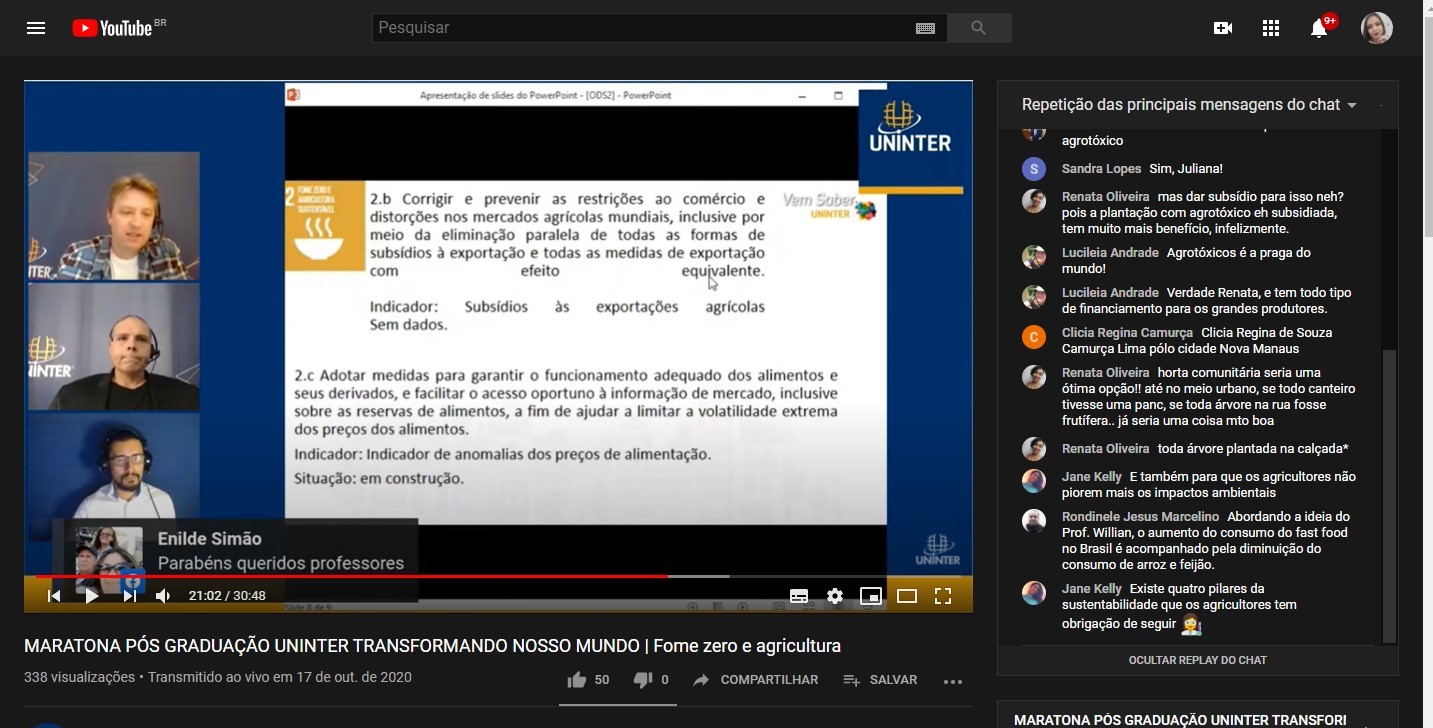Viewport: 1433px width, 728px height.
Task: Click OCULTAR REPLAY DO CHAT
Action: coord(1197,660)
